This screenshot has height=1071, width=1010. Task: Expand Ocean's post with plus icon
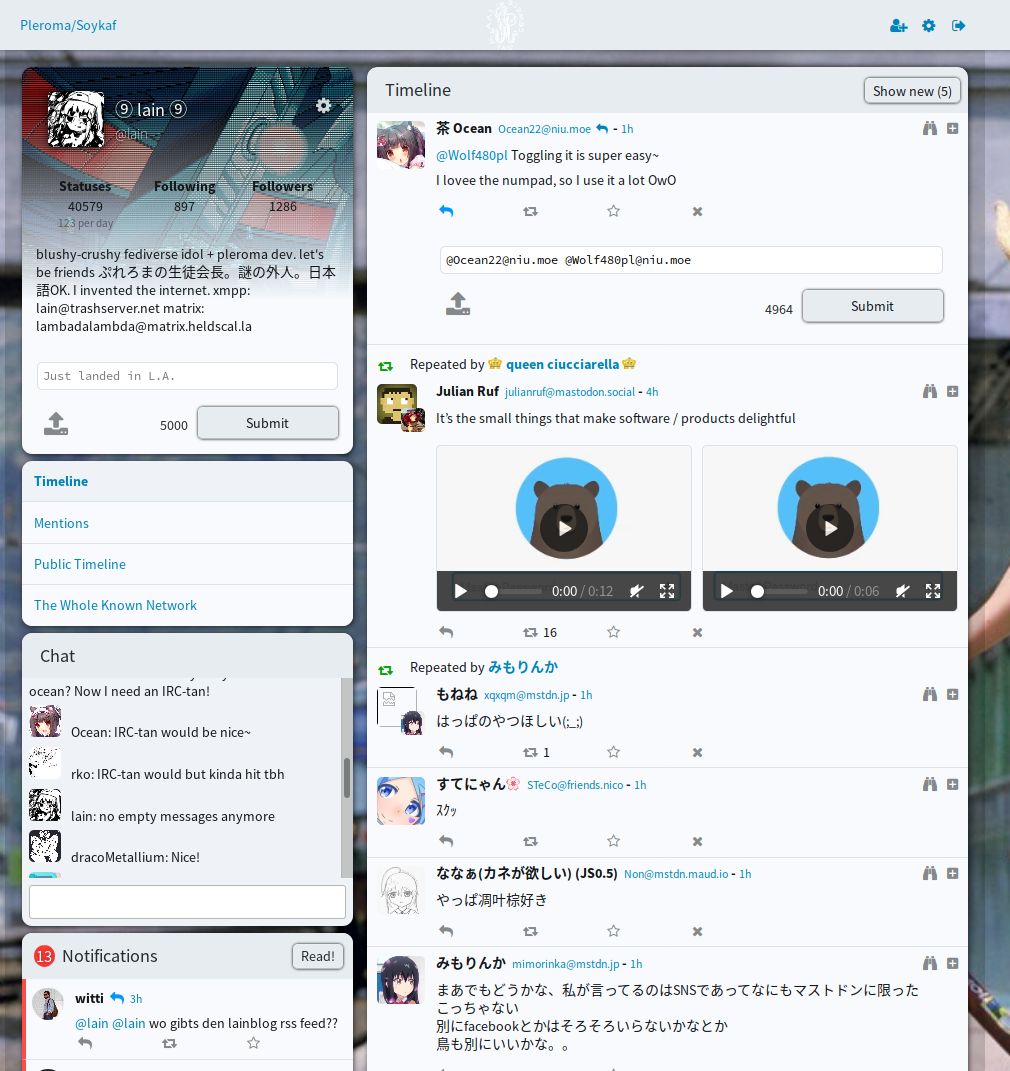[952, 128]
